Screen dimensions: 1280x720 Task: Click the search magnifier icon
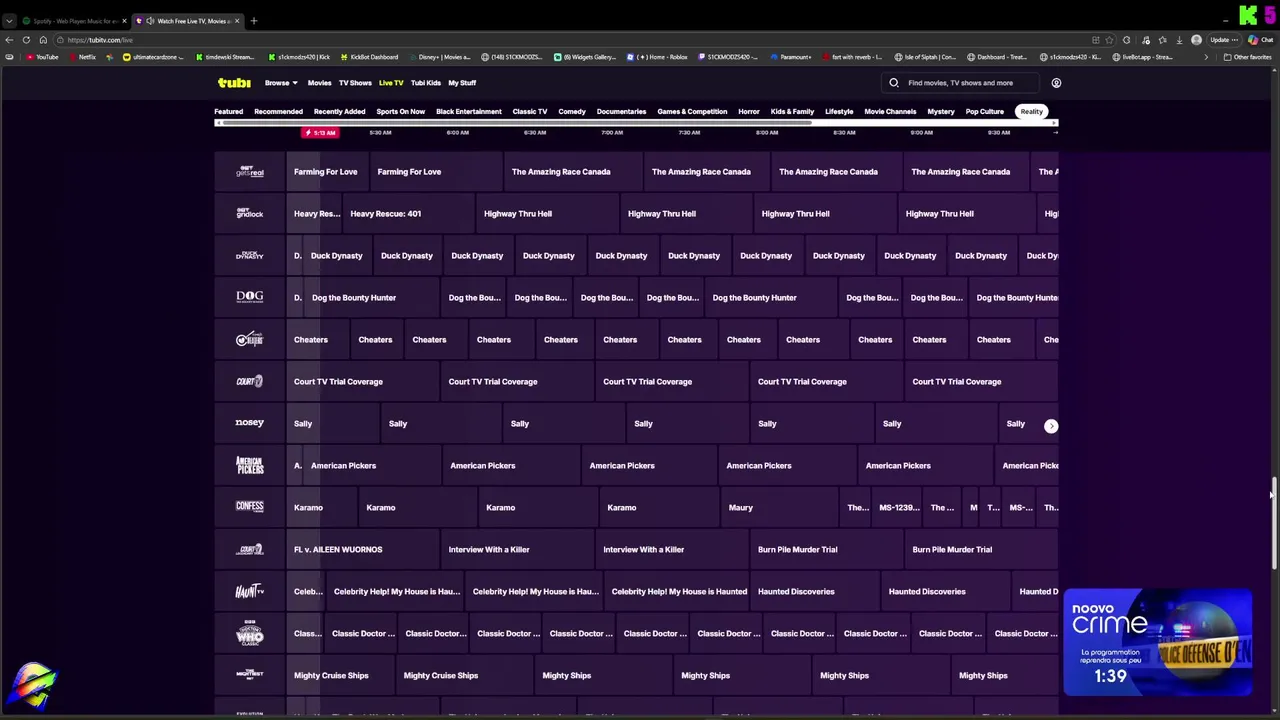coord(894,83)
